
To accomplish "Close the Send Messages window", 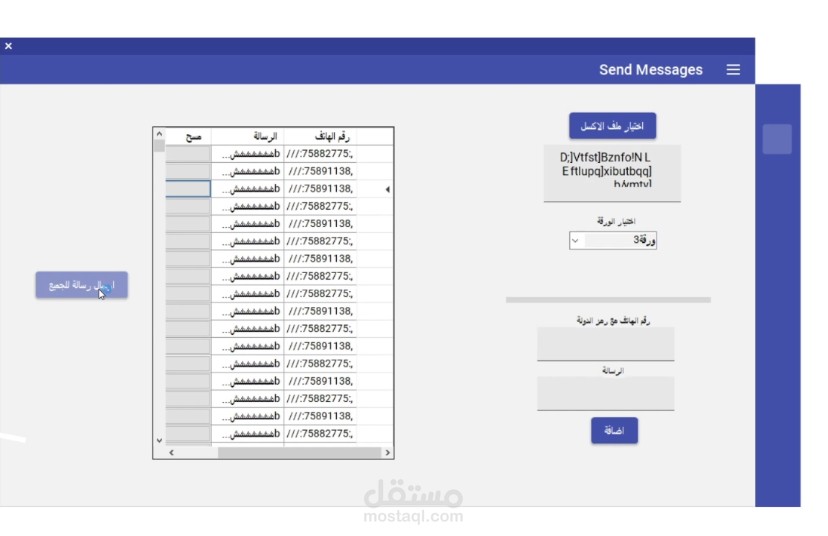I will point(8,46).
